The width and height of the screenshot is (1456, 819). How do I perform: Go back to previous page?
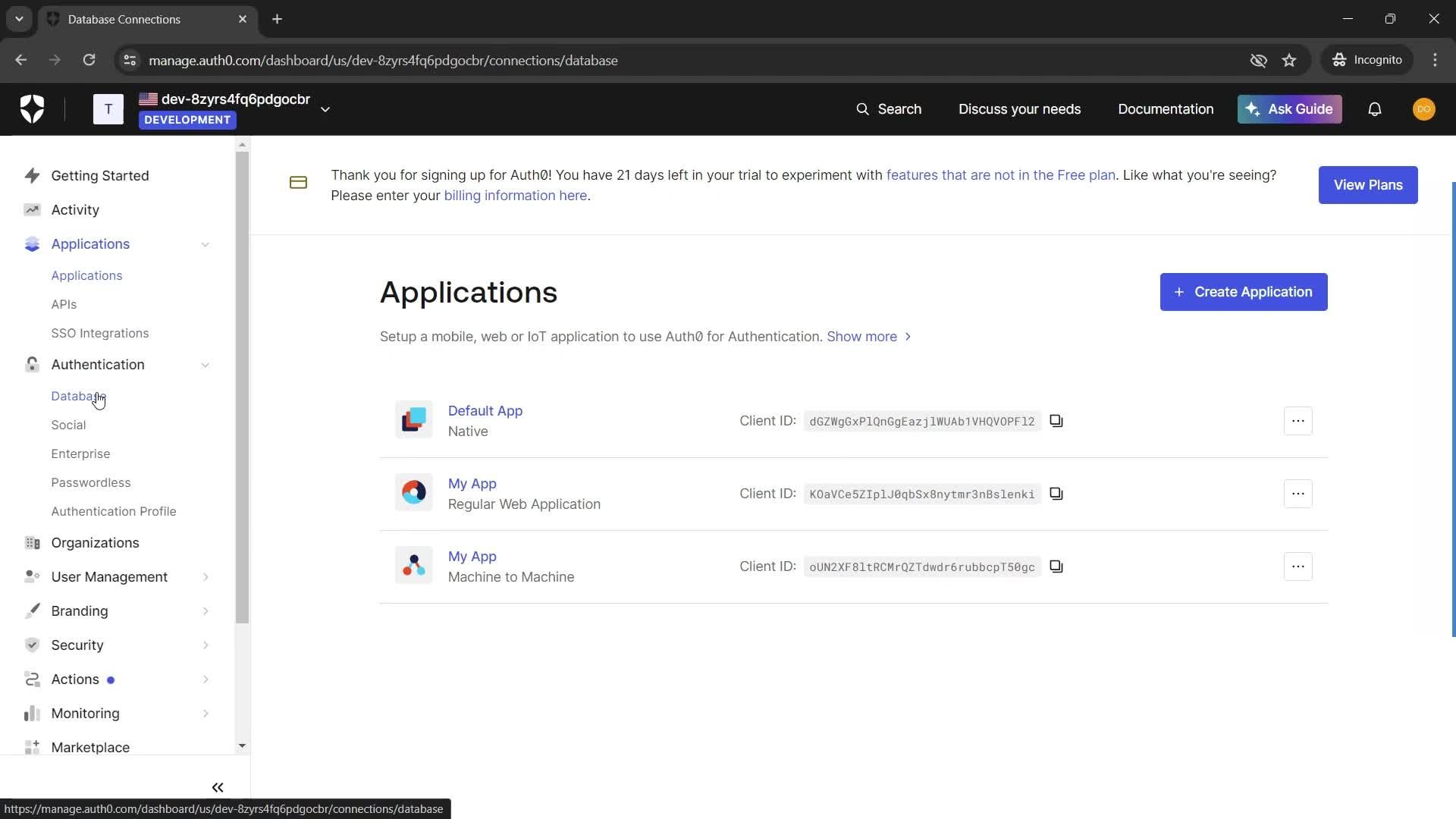coord(21,60)
